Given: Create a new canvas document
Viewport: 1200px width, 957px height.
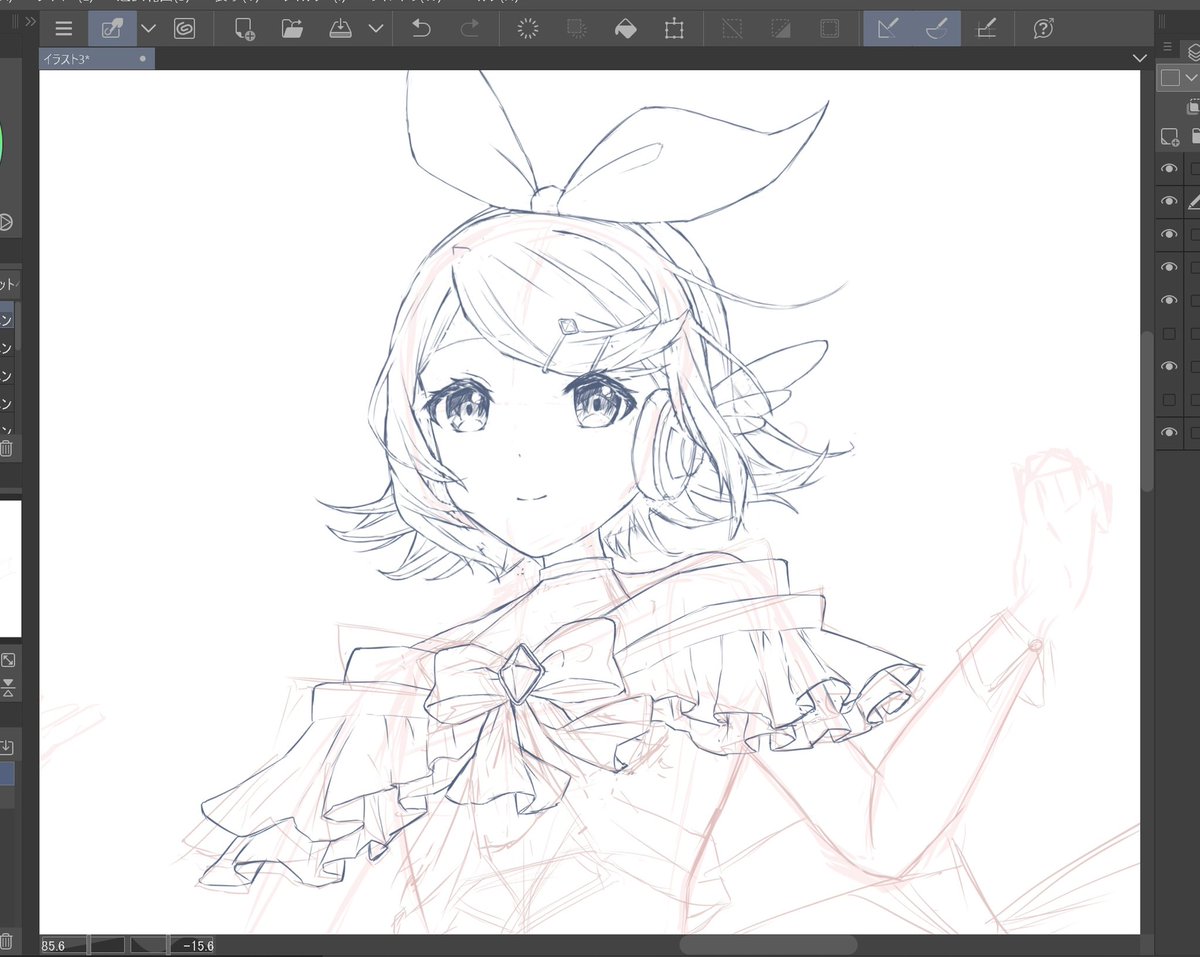Looking at the screenshot, I should (x=244, y=29).
